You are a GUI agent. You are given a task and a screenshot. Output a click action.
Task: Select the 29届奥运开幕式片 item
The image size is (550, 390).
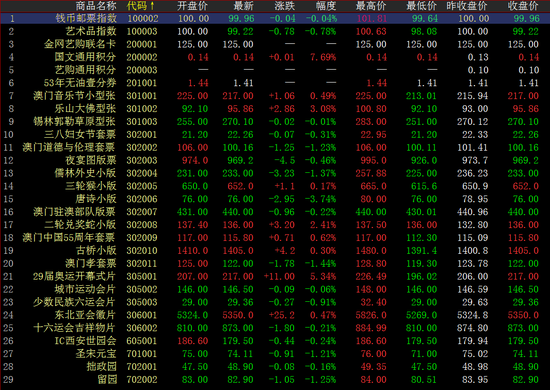click(74, 276)
